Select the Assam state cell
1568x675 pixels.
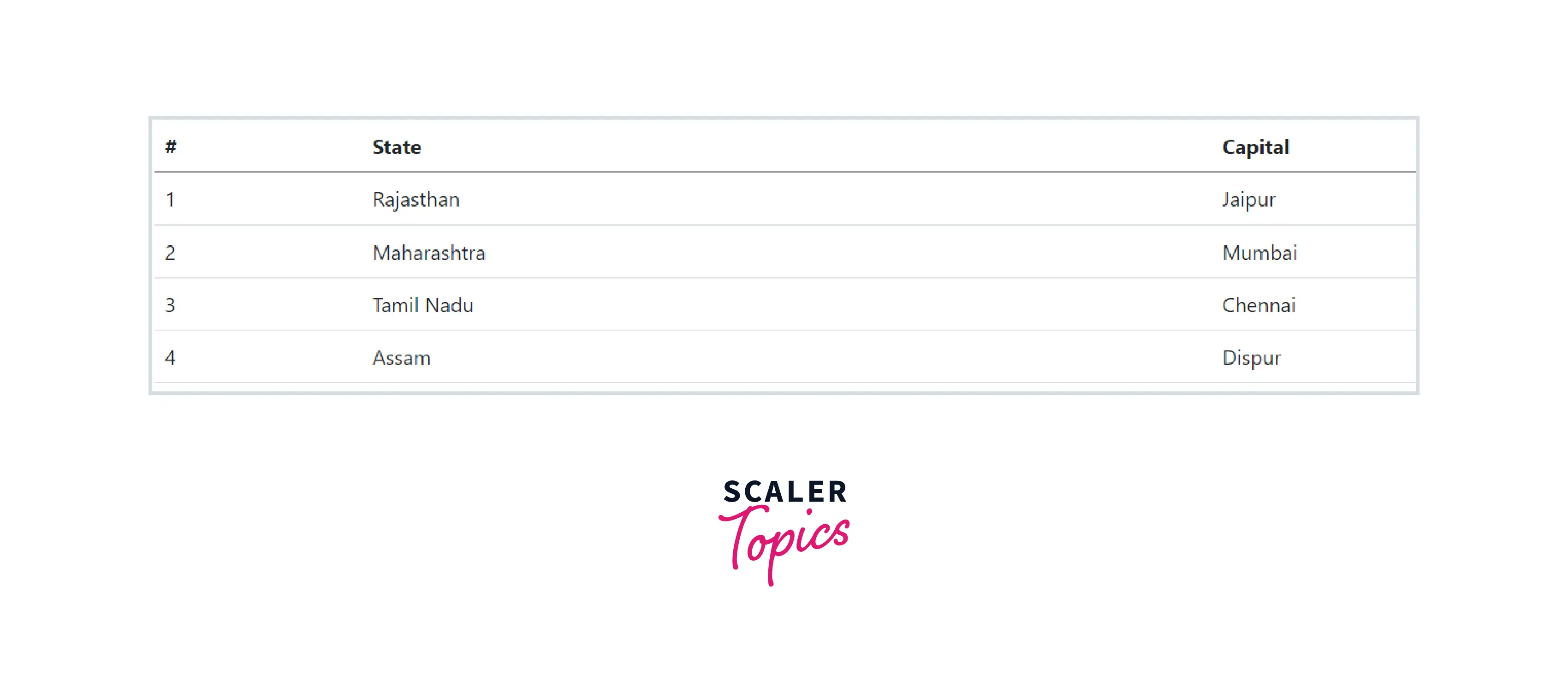(401, 358)
